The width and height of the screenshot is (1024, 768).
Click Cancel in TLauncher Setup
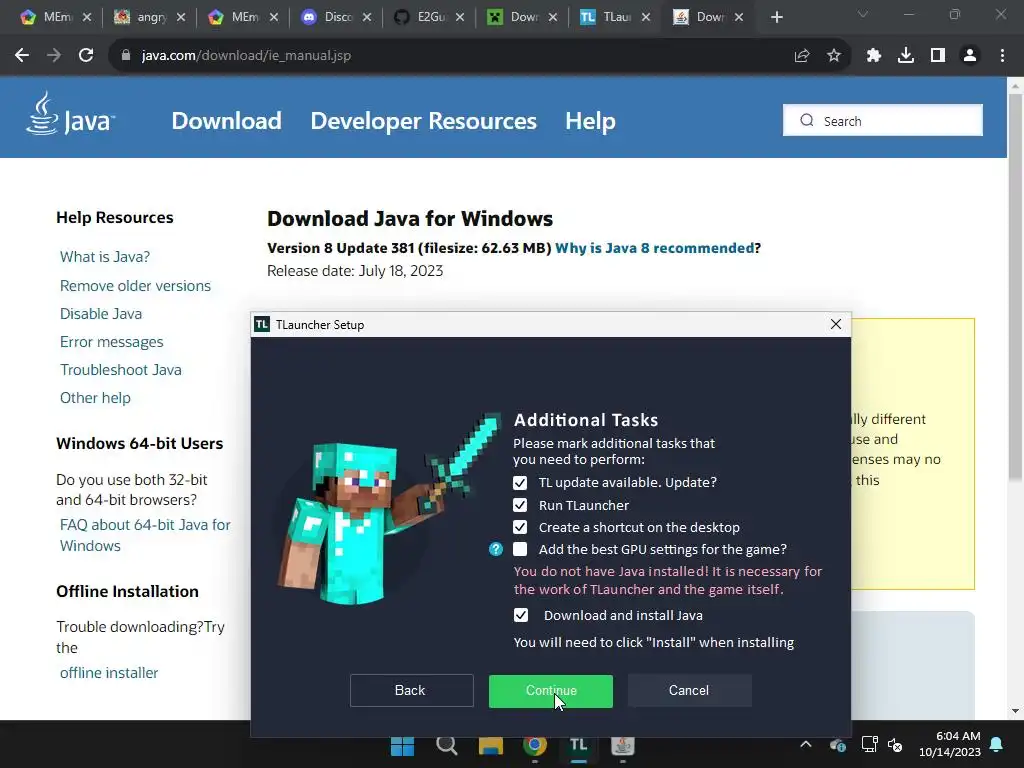(x=690, y=691)
